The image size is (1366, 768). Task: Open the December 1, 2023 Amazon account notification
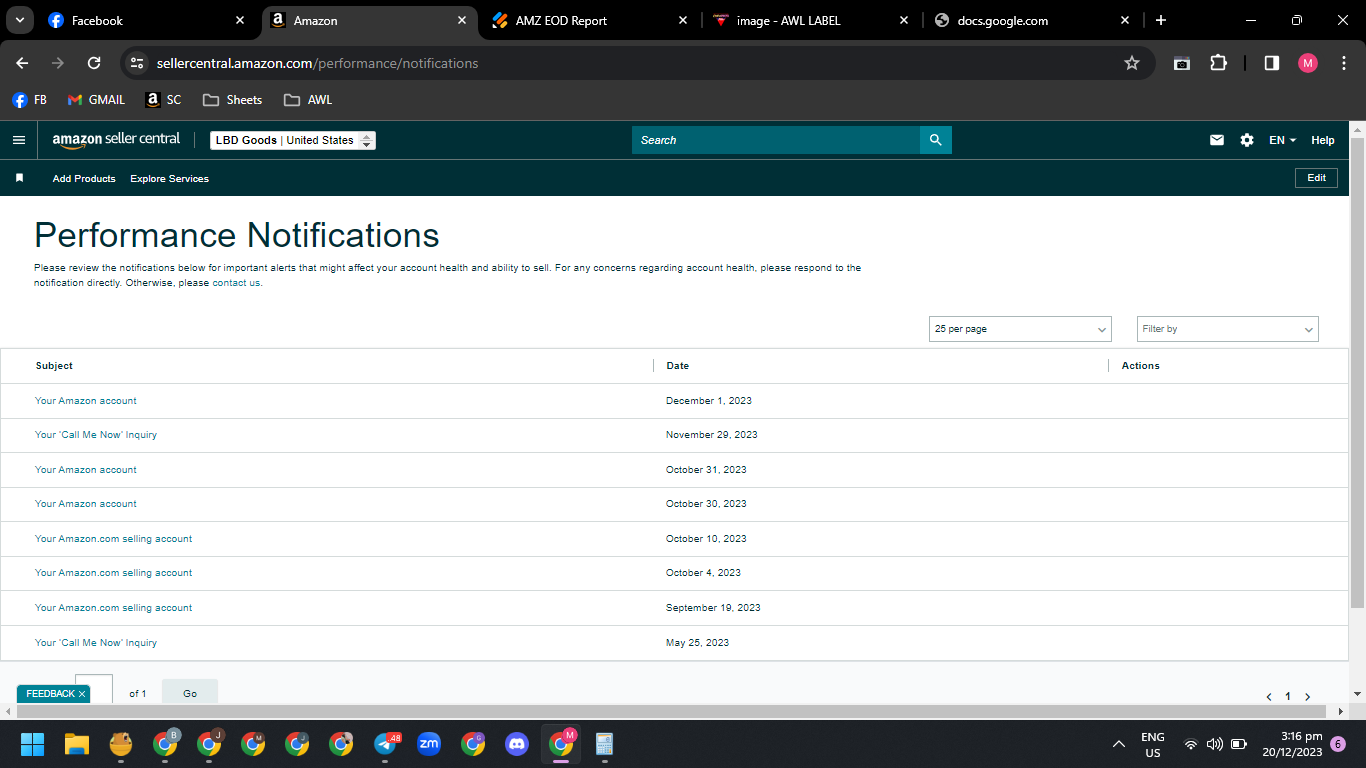(86, 401)
